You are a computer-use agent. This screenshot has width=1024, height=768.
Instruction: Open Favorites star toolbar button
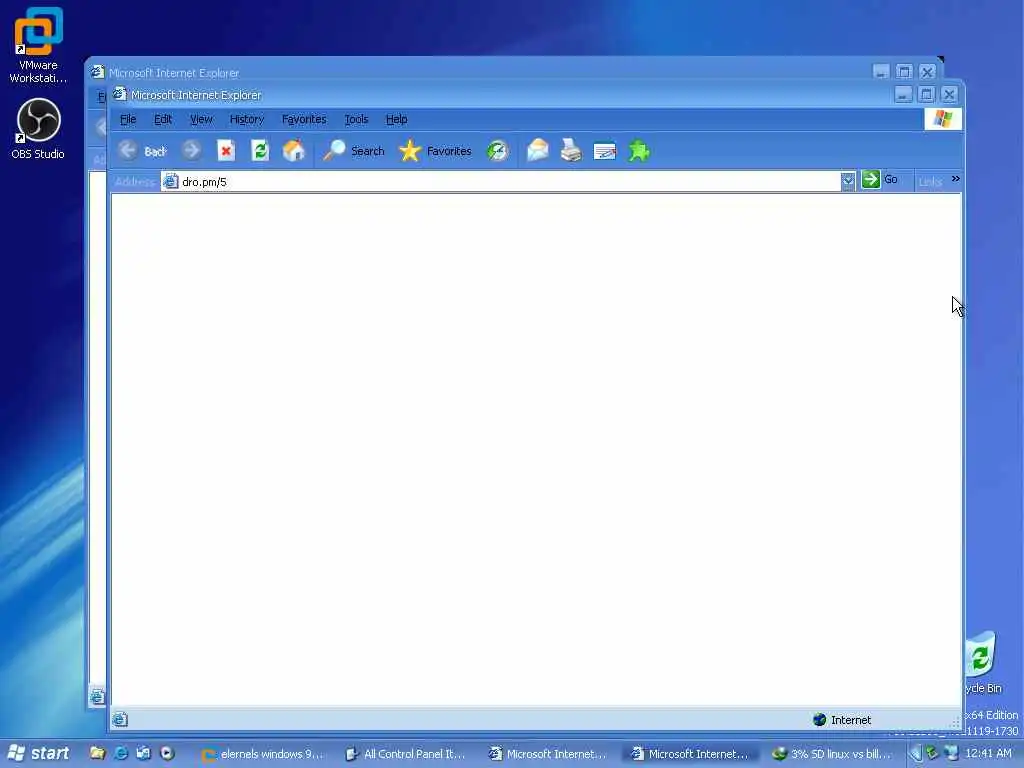[435, 151]
